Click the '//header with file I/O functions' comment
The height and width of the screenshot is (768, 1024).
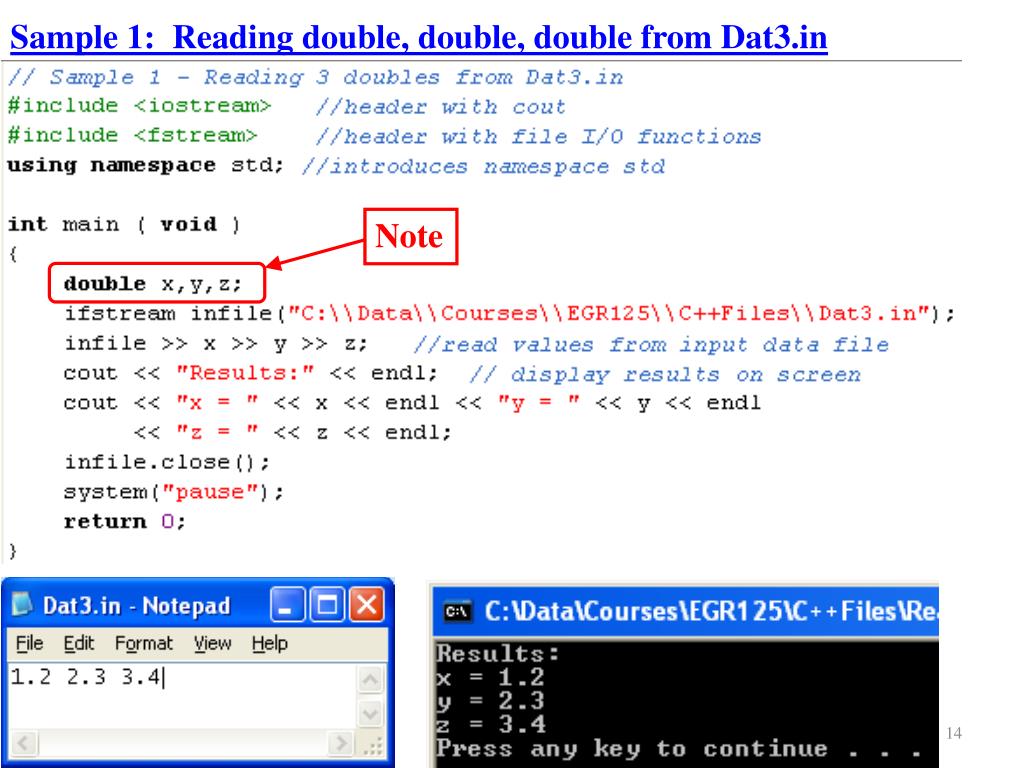pyautogui.click(x=538, y=136)
